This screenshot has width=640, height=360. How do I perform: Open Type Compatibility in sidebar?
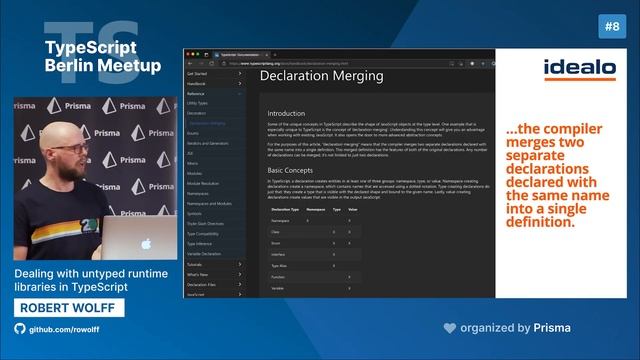click(x=203, y=234)
